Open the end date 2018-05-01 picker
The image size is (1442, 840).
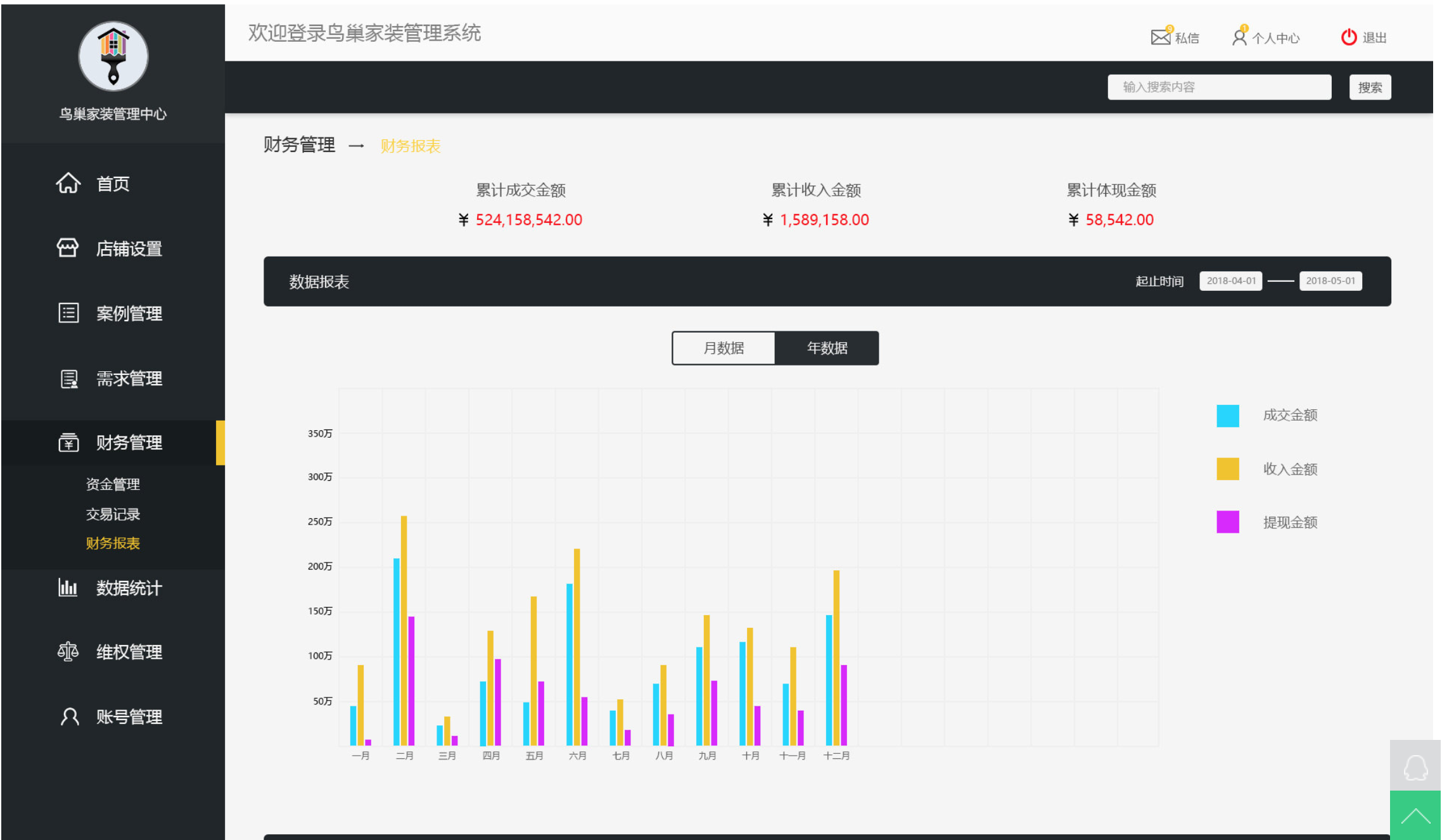(x=1330, y=281)
